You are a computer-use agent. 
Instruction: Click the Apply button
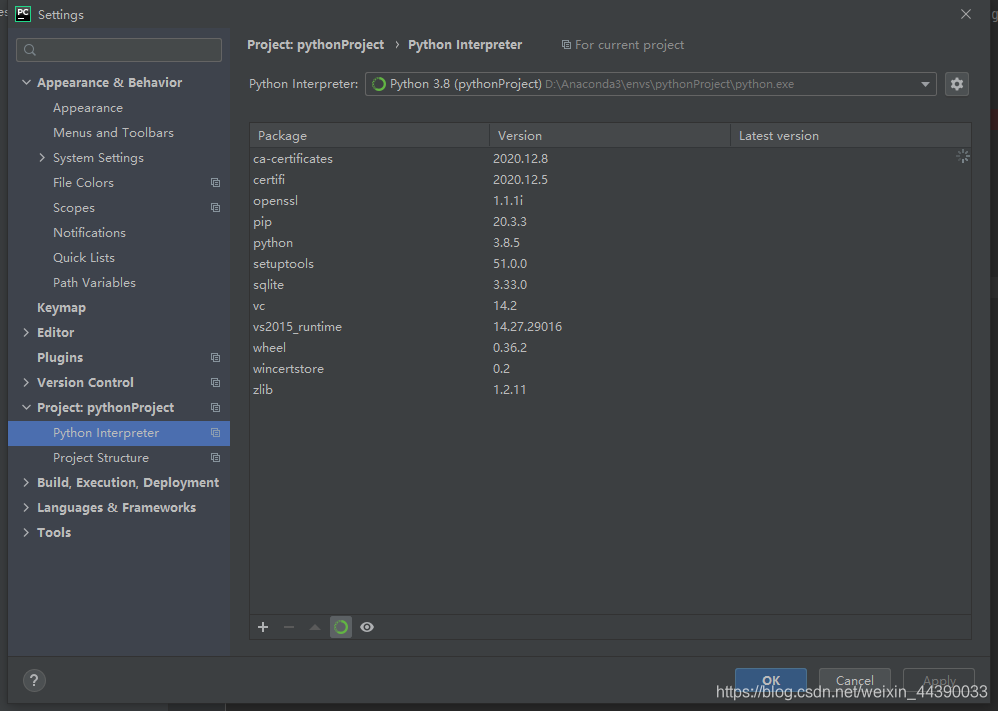pos(939,680)
